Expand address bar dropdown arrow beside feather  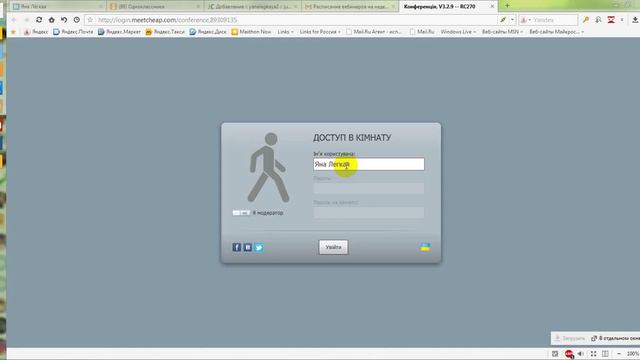513,20
